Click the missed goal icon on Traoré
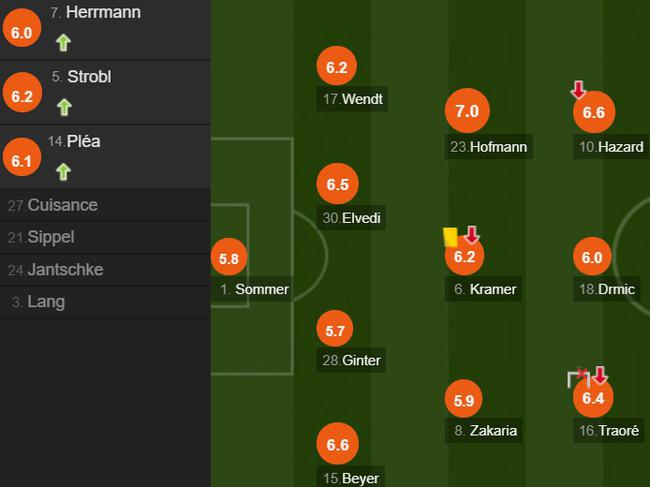This screenshot has width=650, height=487. pyautogui.click(x=577, y=377)
